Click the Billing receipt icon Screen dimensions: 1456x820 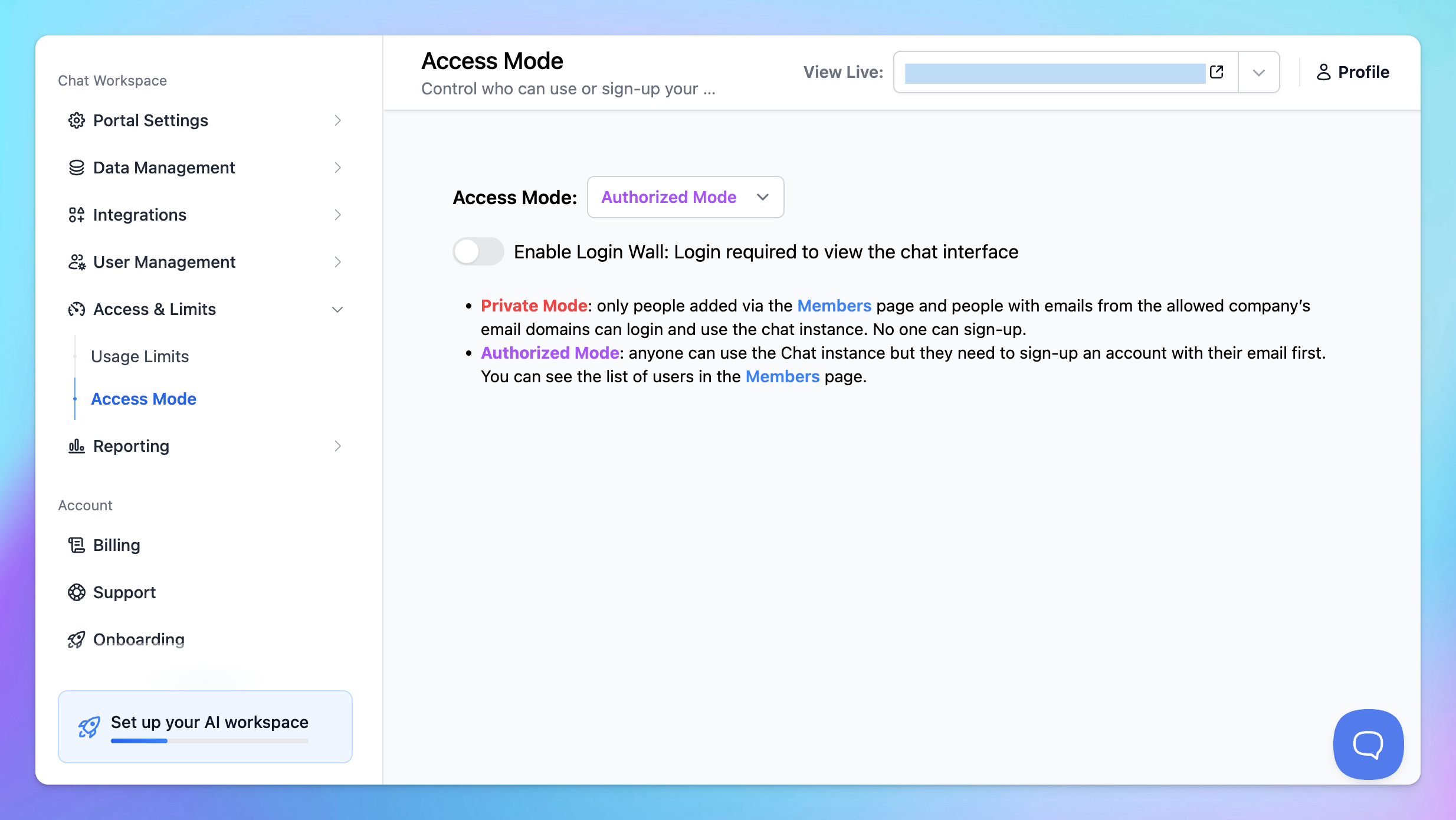click(x=76, y=545)
